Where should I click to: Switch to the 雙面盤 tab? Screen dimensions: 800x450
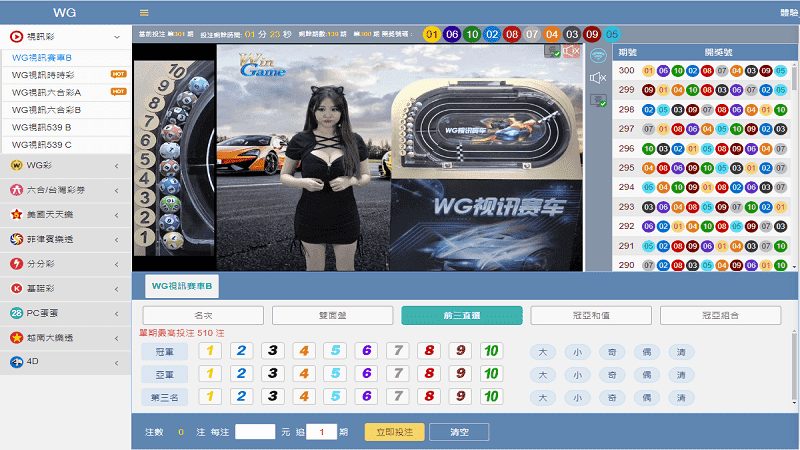[x=332, y=315]
